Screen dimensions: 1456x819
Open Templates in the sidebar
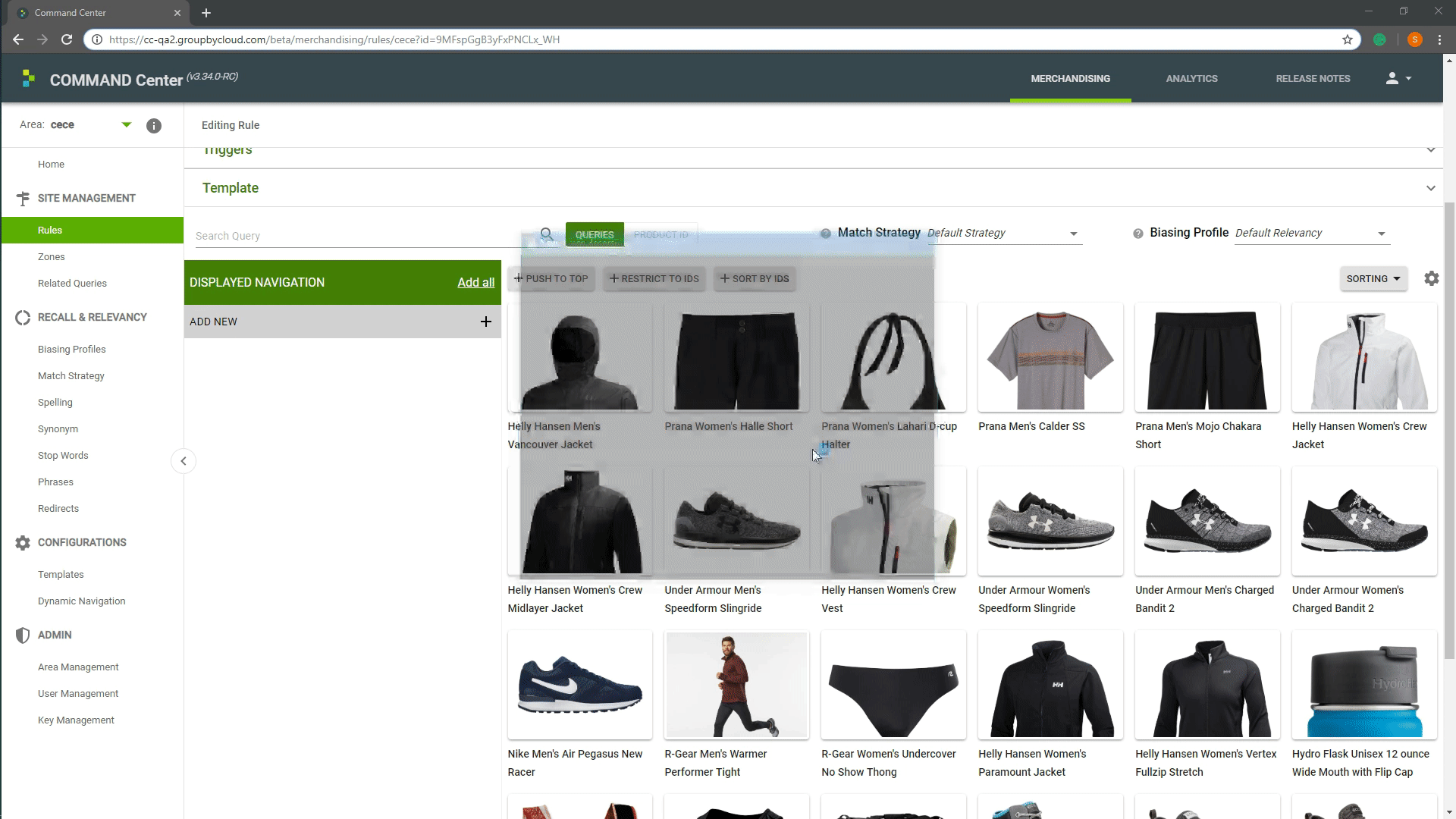(x=61, y=575)
